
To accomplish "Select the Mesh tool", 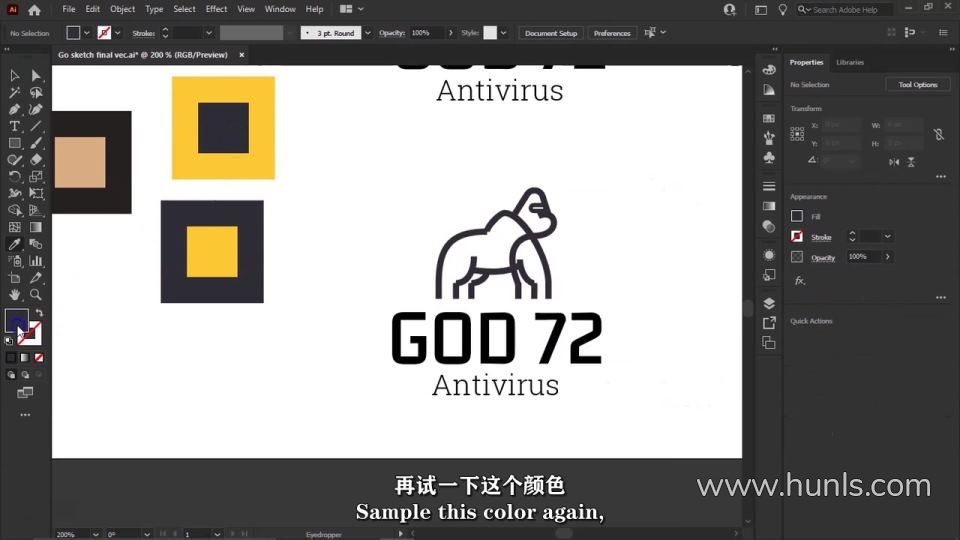I will point(15,227).
